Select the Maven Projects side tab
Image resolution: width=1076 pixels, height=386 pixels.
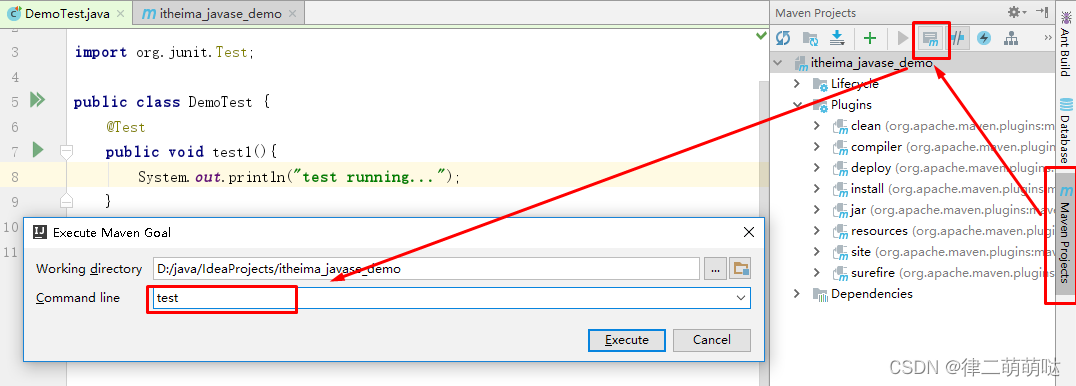[x=1064, y=234]
